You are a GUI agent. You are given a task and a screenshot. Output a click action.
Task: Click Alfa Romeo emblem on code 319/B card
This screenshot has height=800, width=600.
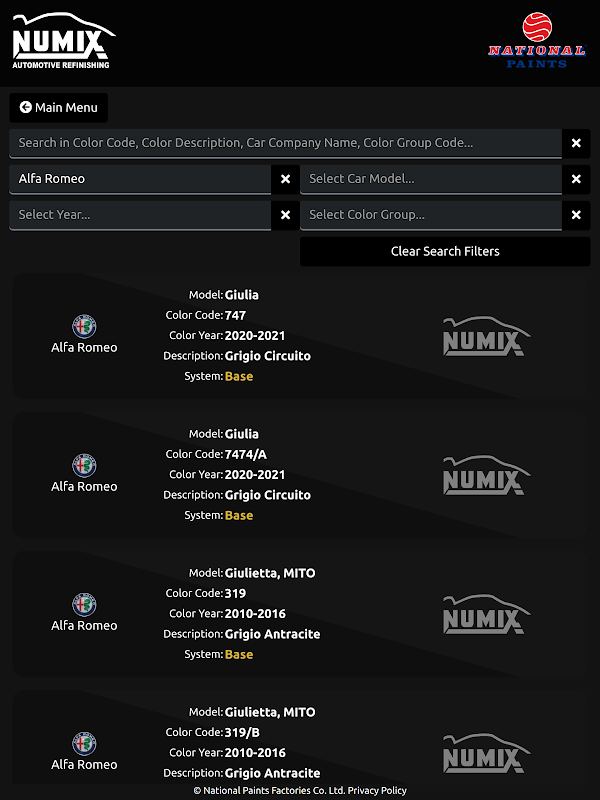(x=84, y=744)
